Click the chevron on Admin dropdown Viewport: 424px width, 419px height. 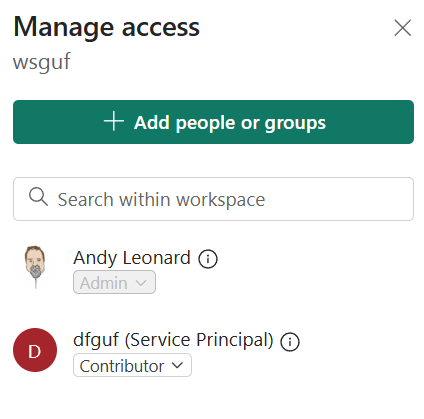click(x=141, y=283)
